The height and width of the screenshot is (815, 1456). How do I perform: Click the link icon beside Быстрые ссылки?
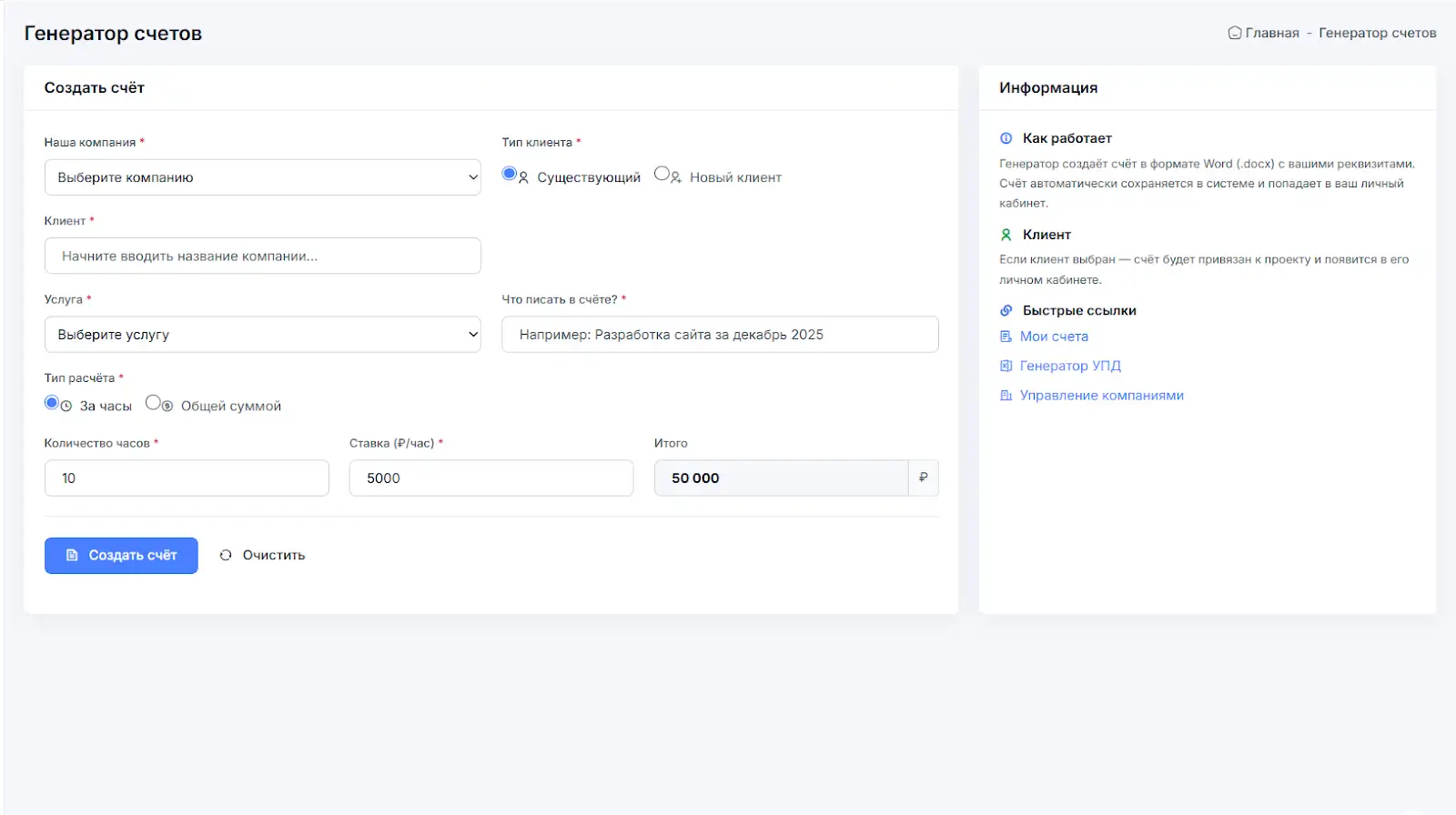click(1006, 310)
